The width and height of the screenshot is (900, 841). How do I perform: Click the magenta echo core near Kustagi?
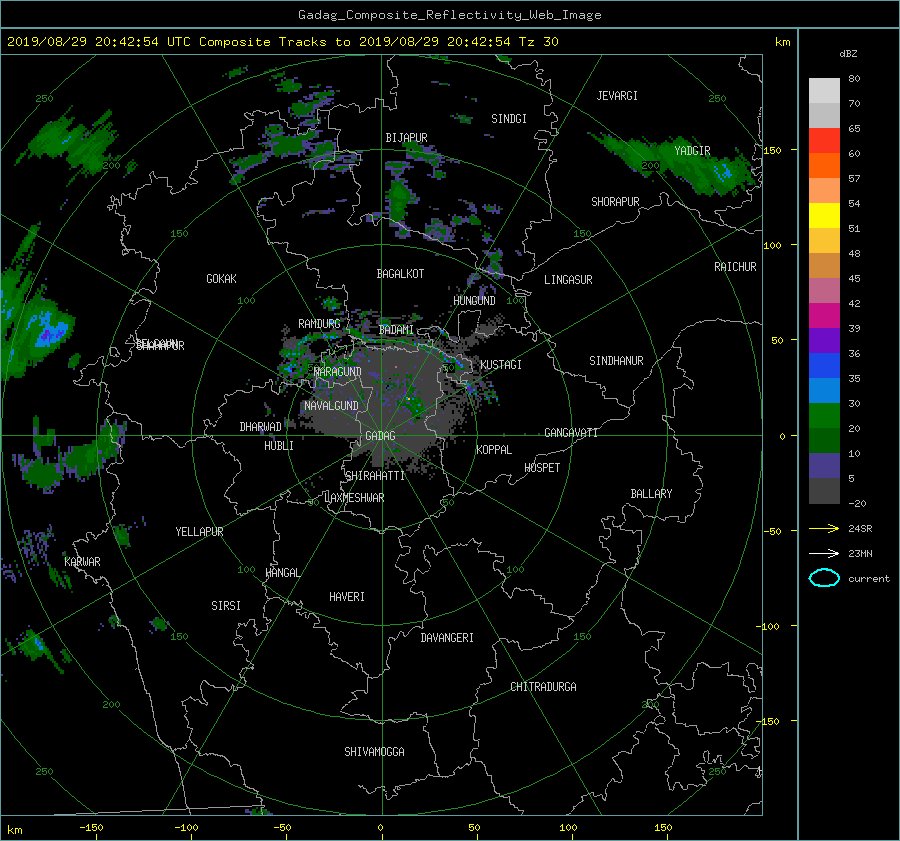coord(470,389)
